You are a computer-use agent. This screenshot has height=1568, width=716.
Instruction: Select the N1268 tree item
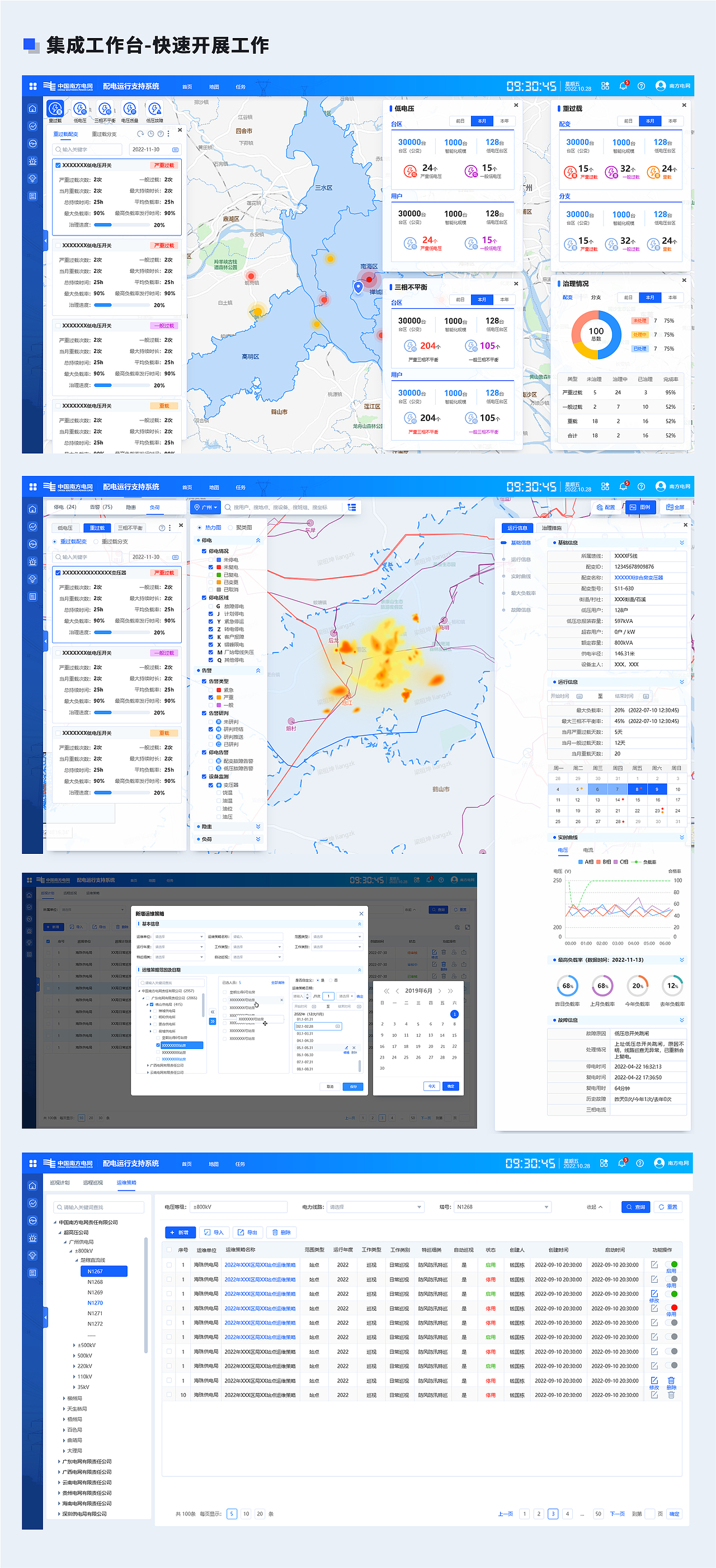pos(95,1282)
